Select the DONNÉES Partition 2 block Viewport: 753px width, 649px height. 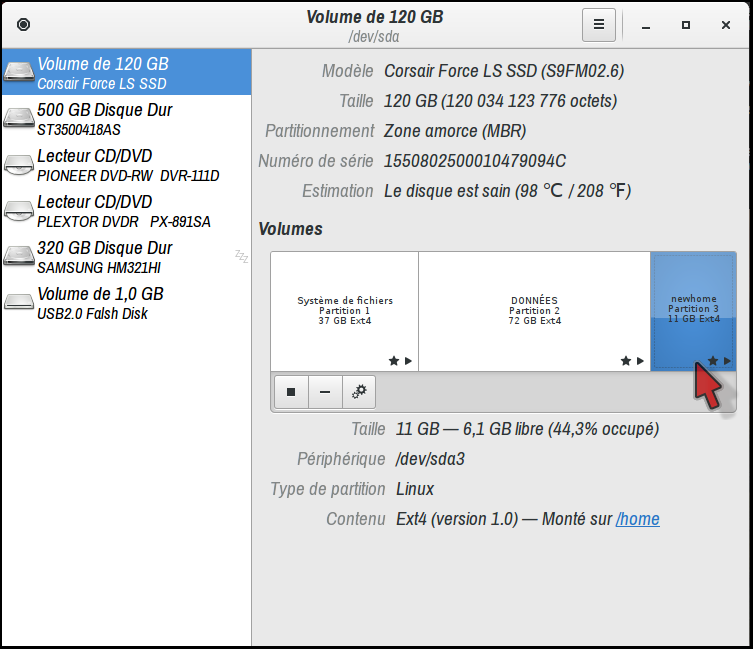tap(534, 310)
